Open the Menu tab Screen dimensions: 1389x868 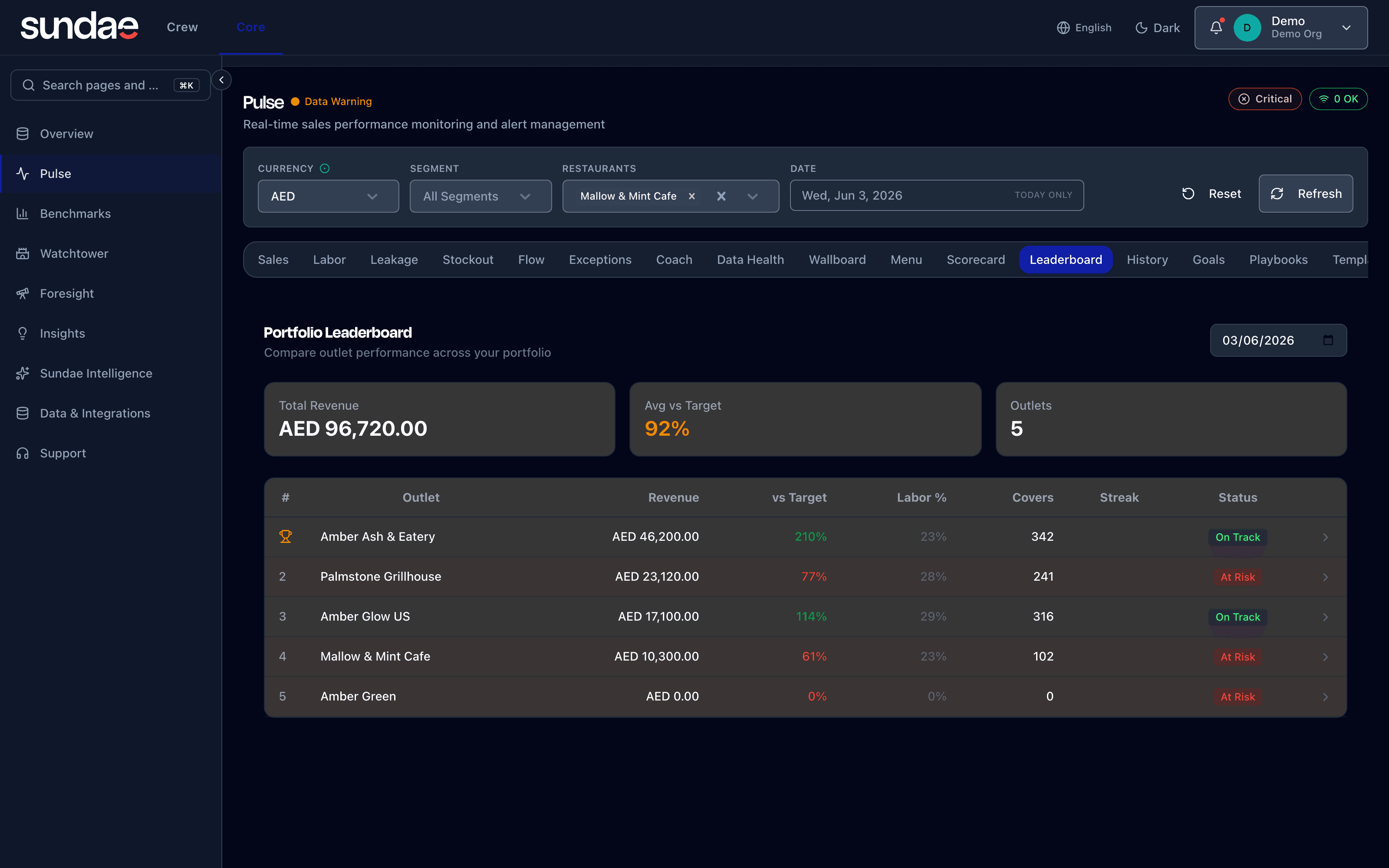click(906, 260)
